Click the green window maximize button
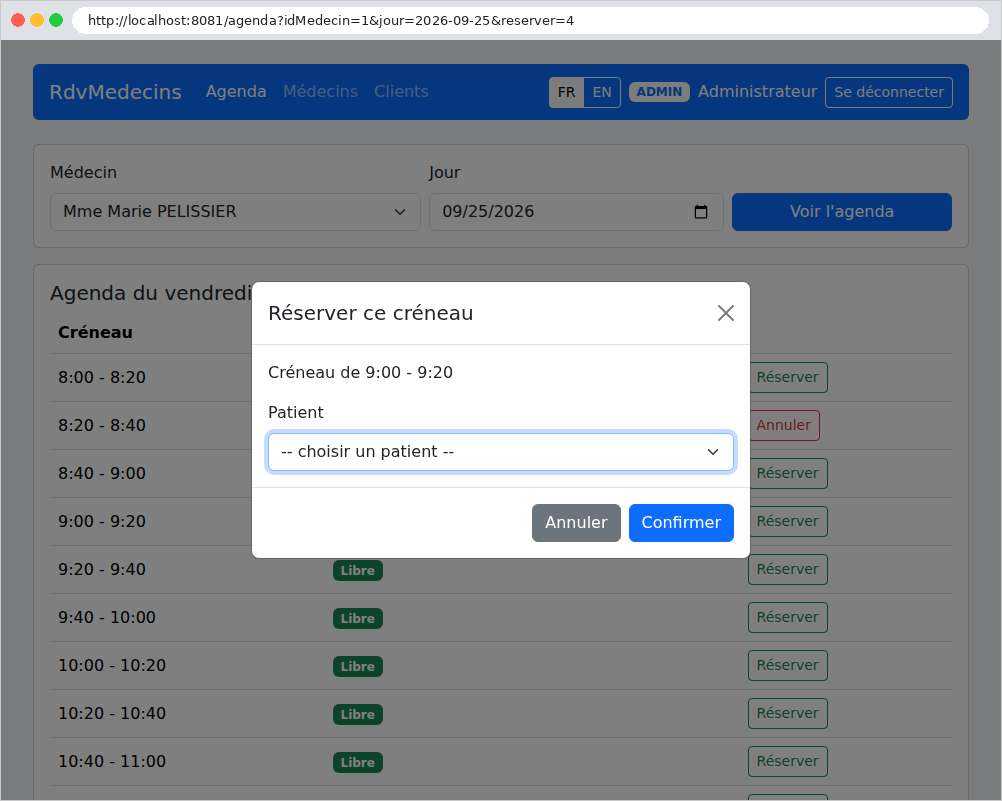This screenshot has width=1002, height=801. (56, 20)
